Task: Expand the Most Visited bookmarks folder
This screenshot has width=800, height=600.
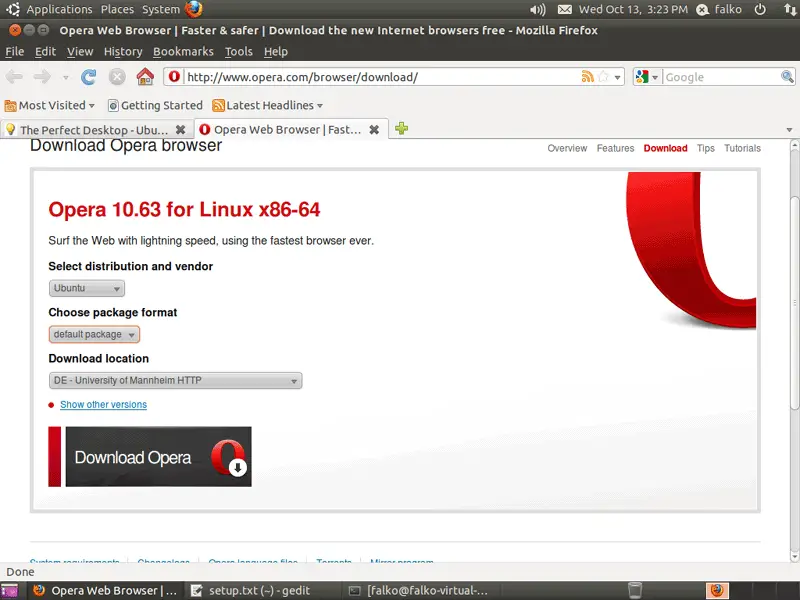Action: click(49, 106)
